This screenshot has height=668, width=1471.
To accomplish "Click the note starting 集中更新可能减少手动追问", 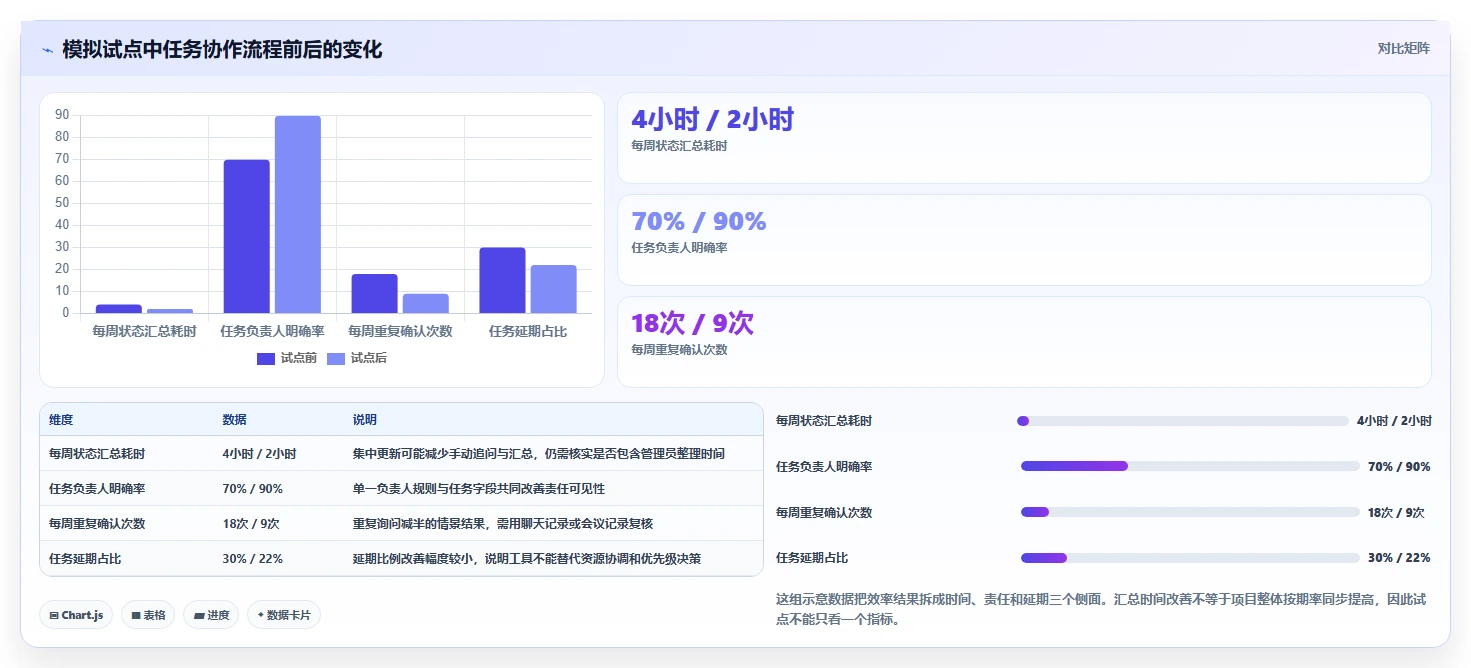I will coord(539,454).
